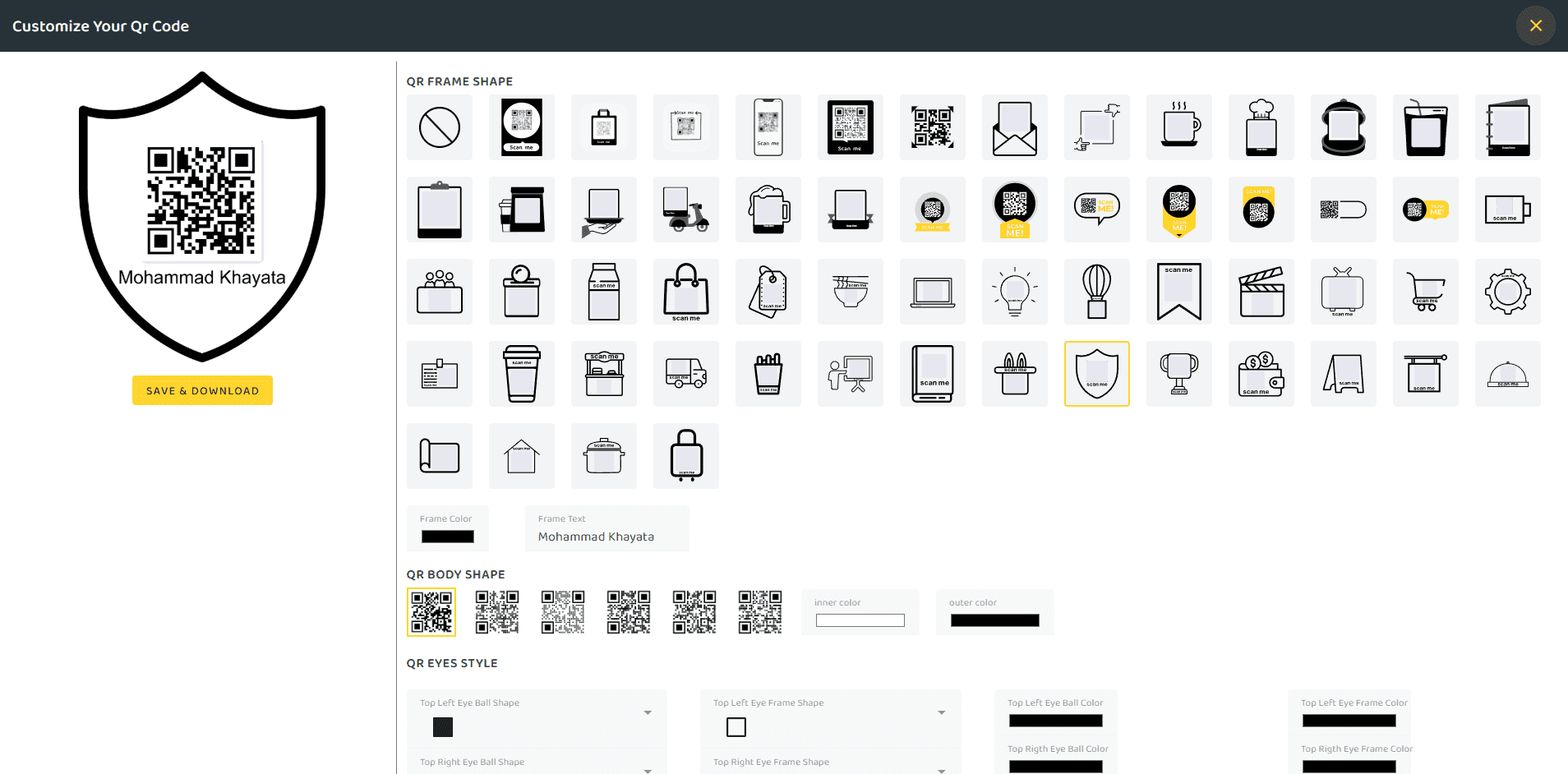Click the highlighted shield frame

(1097, 374)
